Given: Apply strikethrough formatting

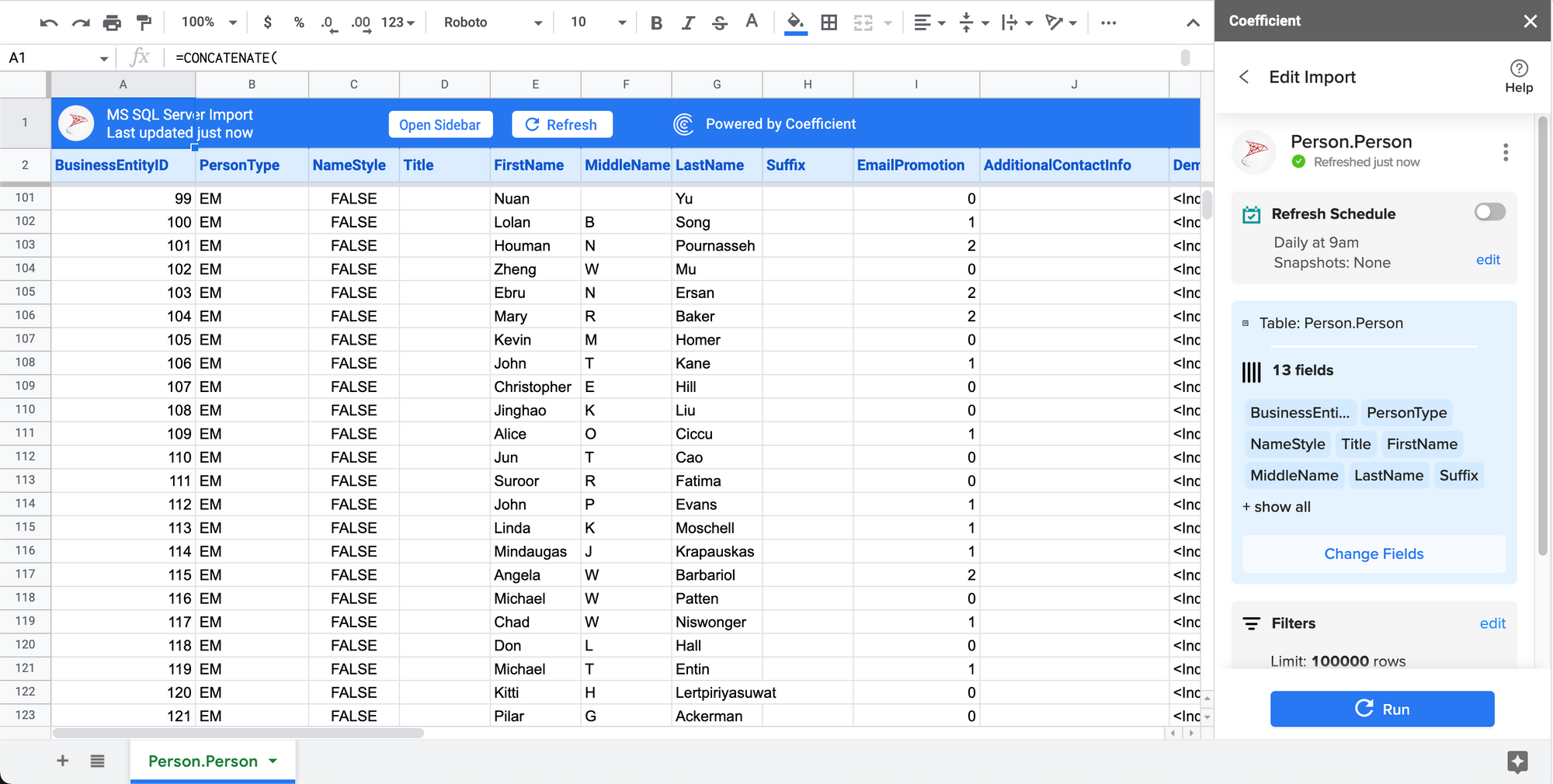Looking at the screenshot, I should pyautogui.click(x=720, y=23).
